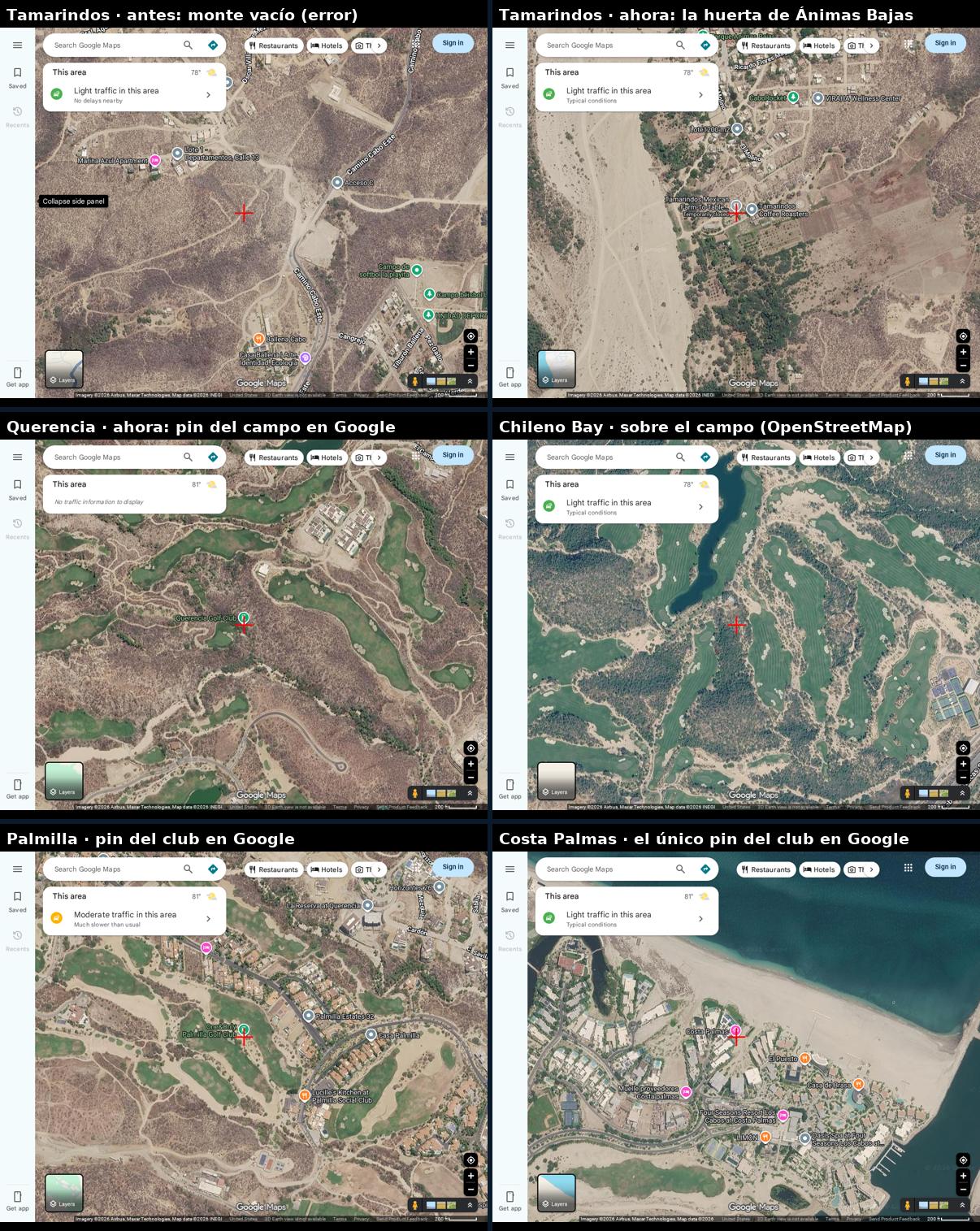Select the One&Only Palmilla Golf Club pin
Screen dimensions: 980x1231
click(243, 1029)
